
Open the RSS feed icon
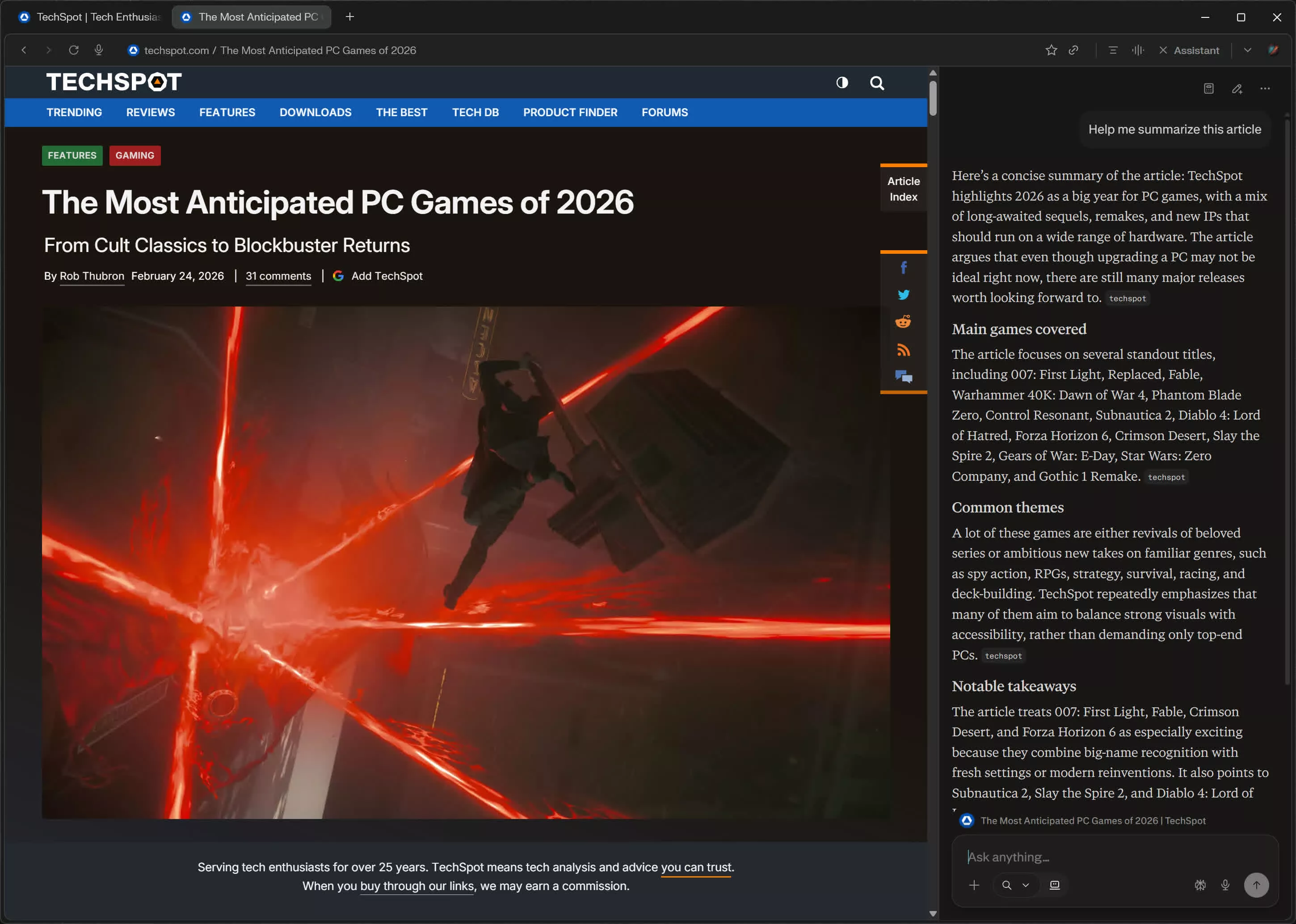pyautogui.click(x=903, y=349)
